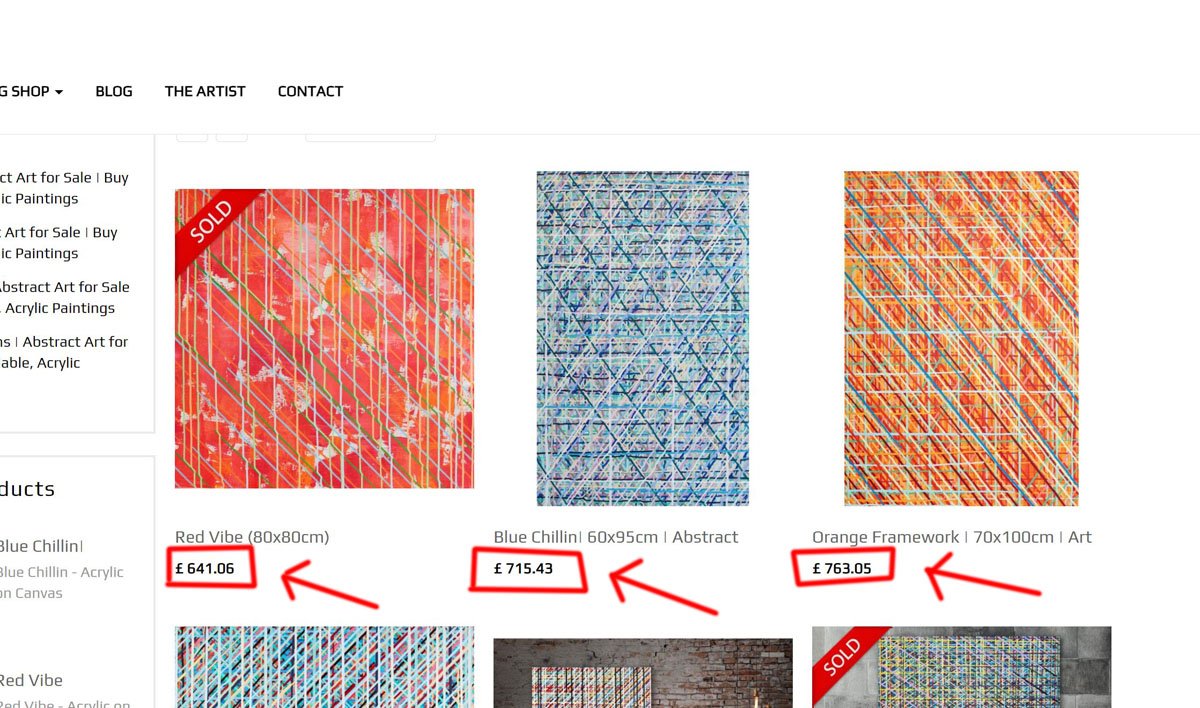Open the Blue Chillin painting thumbnail

(x=643, y=339)
